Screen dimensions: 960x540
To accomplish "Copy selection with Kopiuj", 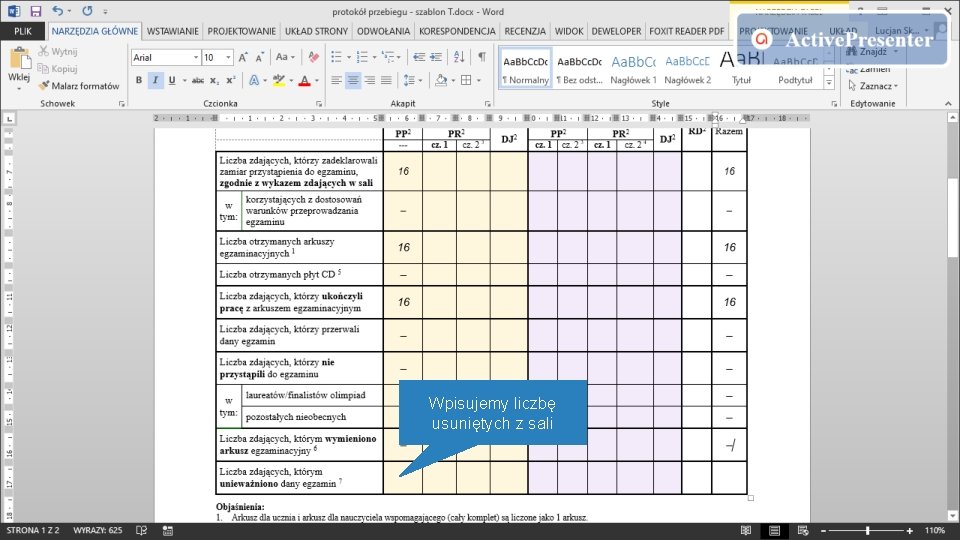I will point(58,69).
